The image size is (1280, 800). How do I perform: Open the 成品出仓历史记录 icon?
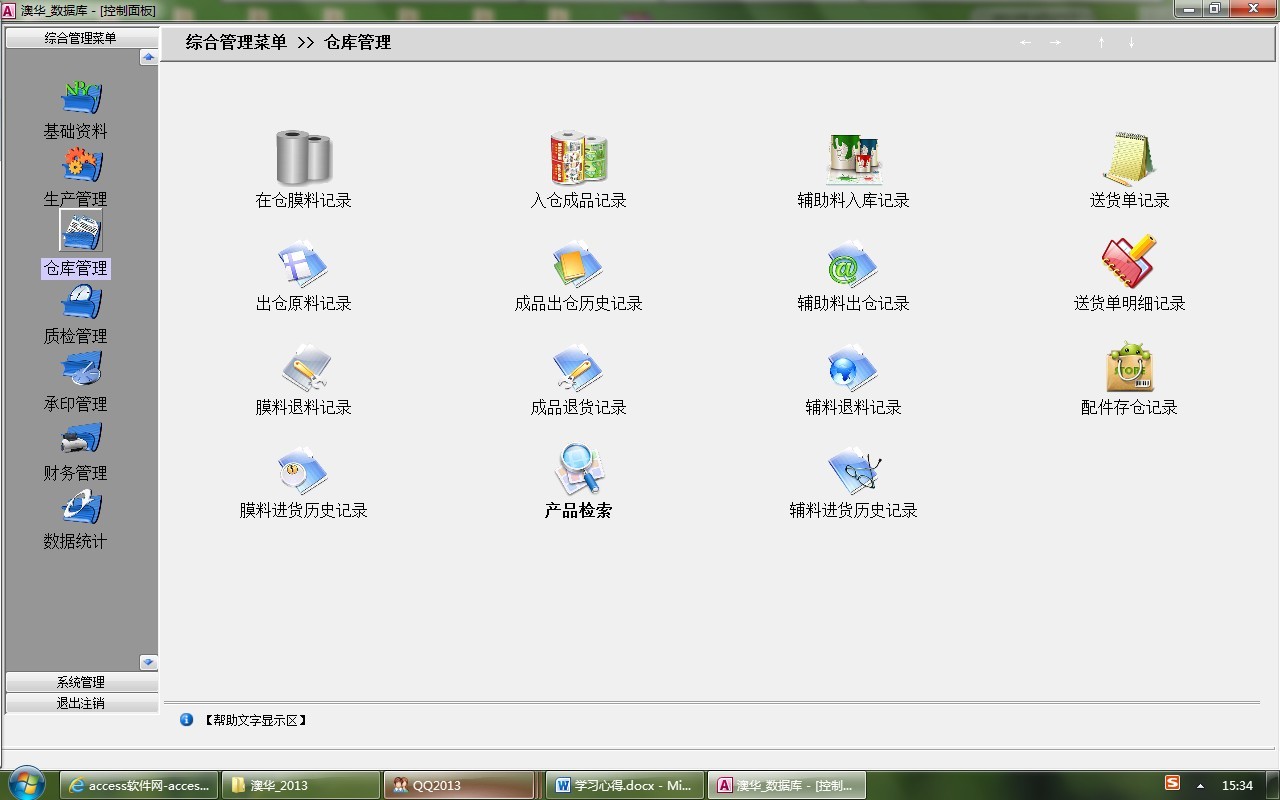tap(578, 265)
